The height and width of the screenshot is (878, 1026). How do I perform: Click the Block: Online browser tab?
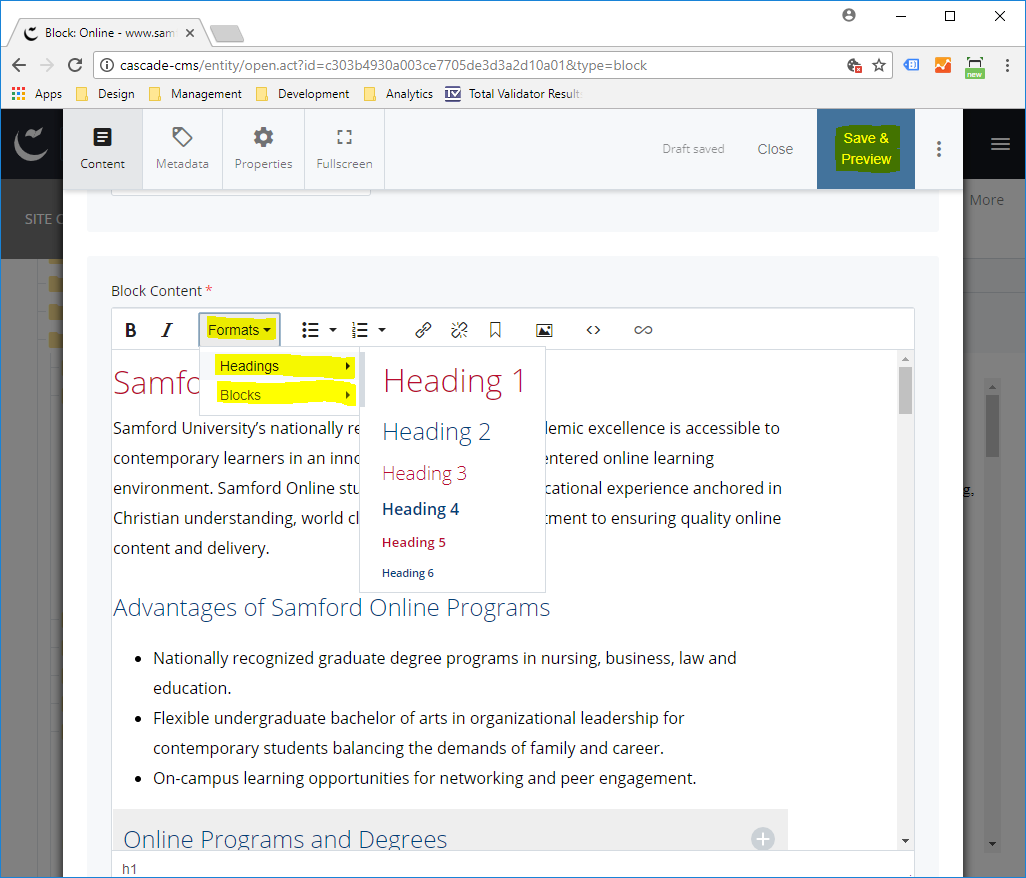108,33
